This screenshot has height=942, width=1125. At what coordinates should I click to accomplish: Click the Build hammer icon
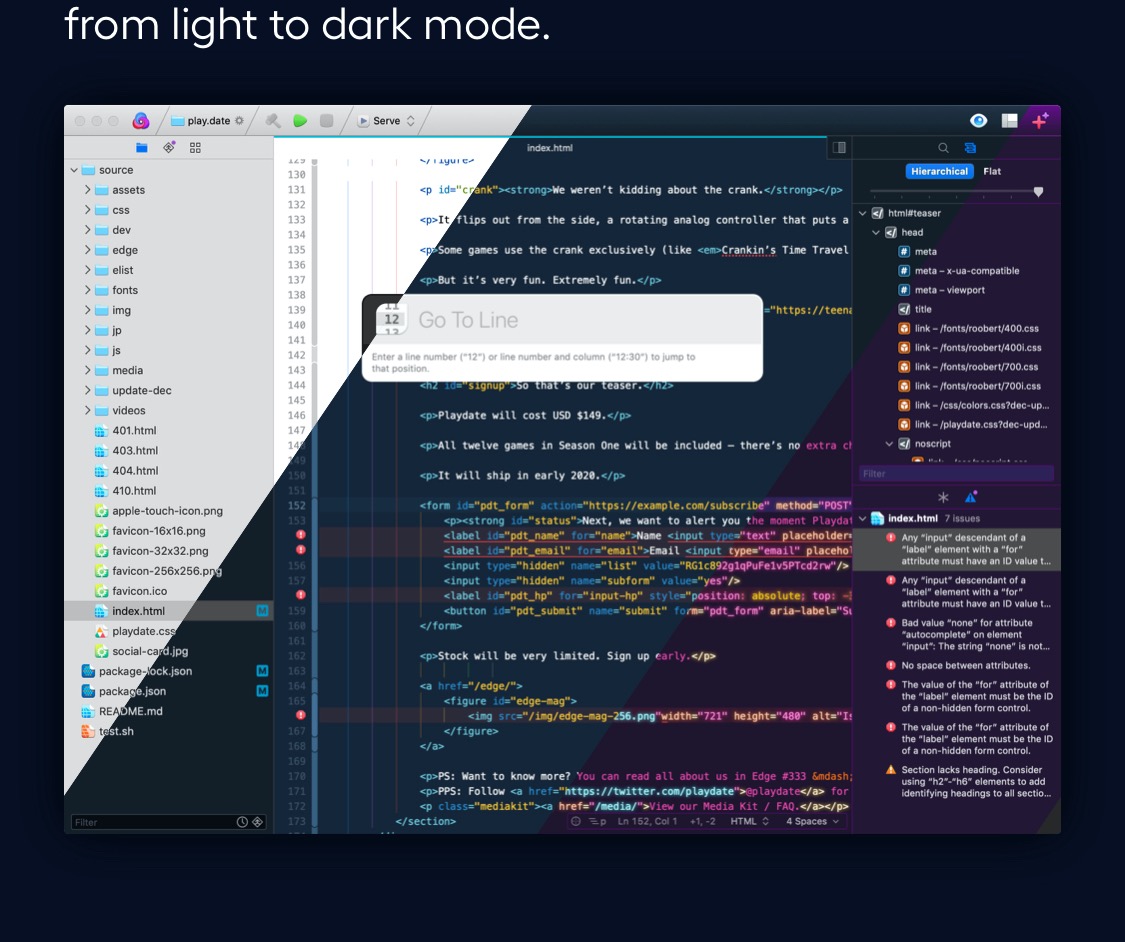point(273,121)
